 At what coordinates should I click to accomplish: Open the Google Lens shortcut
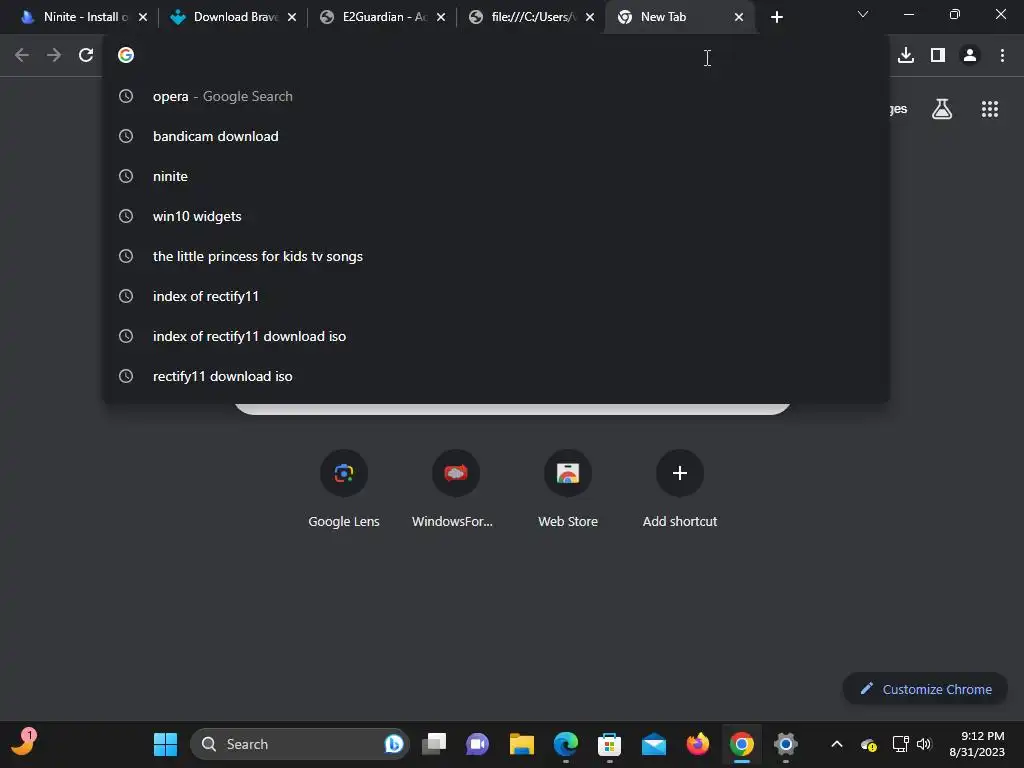click(x=344, y=488)
